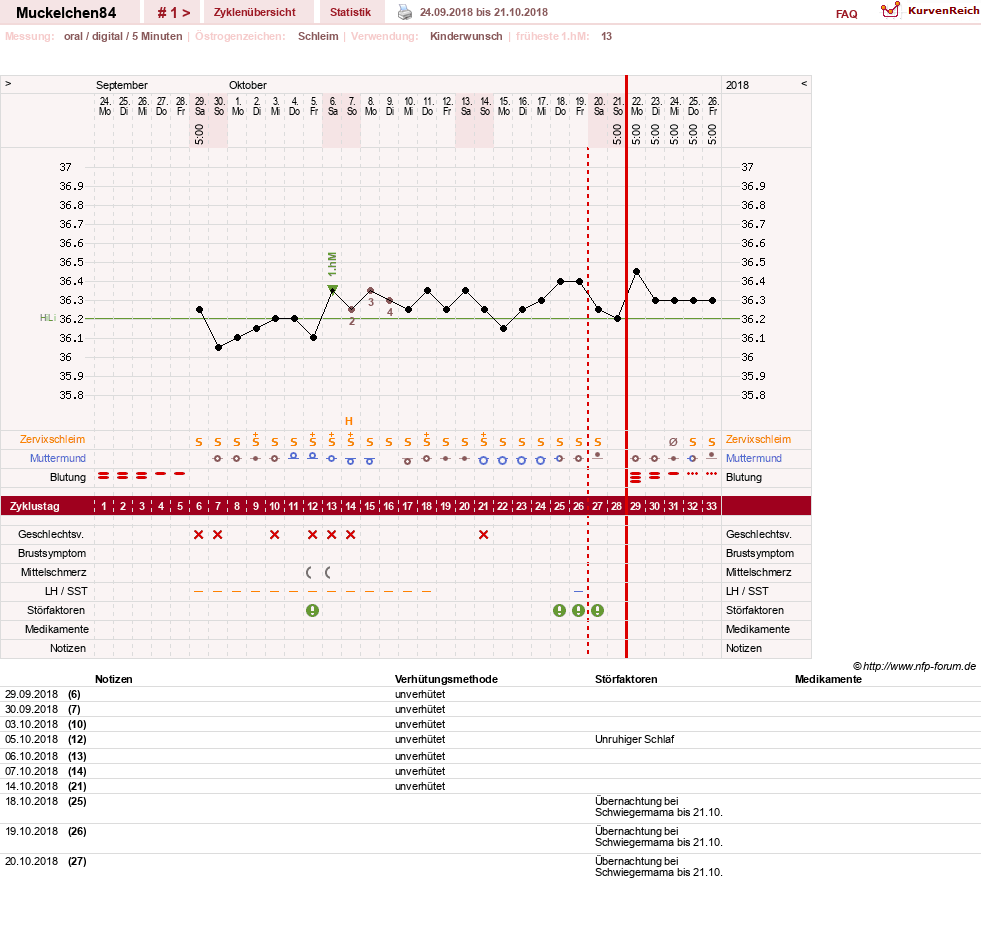Click the KurvenReich logo icon
Screen dimensions: 981x940
pos(890,10)
